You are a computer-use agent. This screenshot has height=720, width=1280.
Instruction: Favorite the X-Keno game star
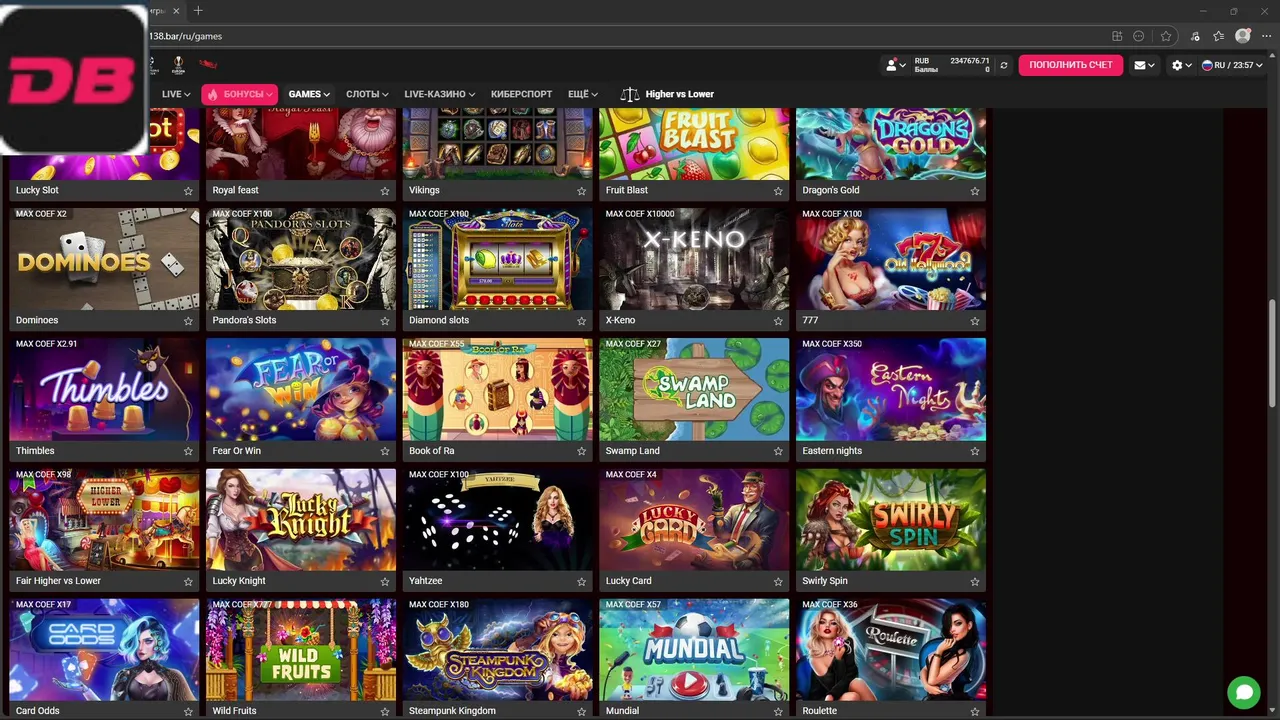pos(778,321)
